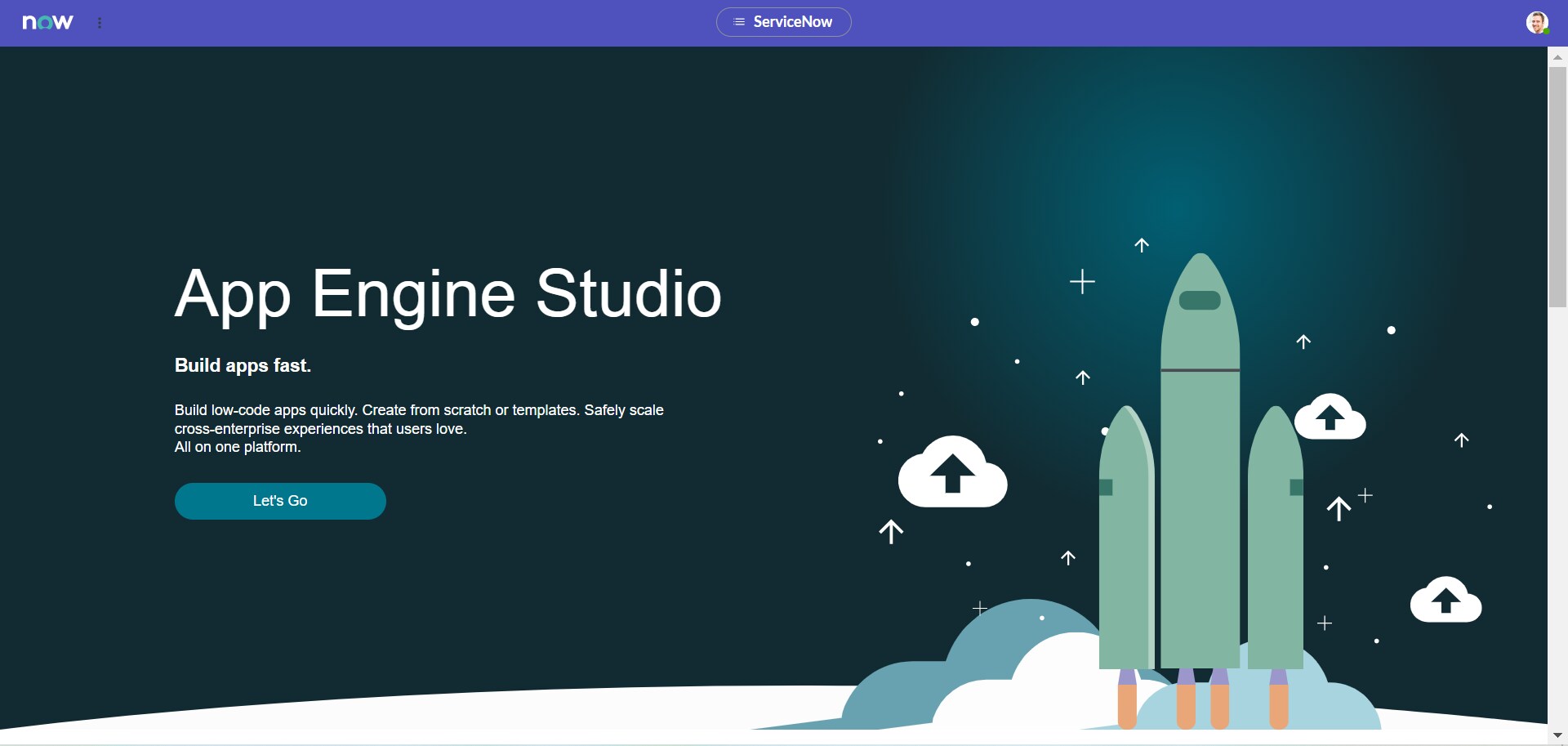Image resolution: width=1568 pixels, height=746 pixels.
Task: Open the vertical three-dot menu
Action: tap(100, 23)
